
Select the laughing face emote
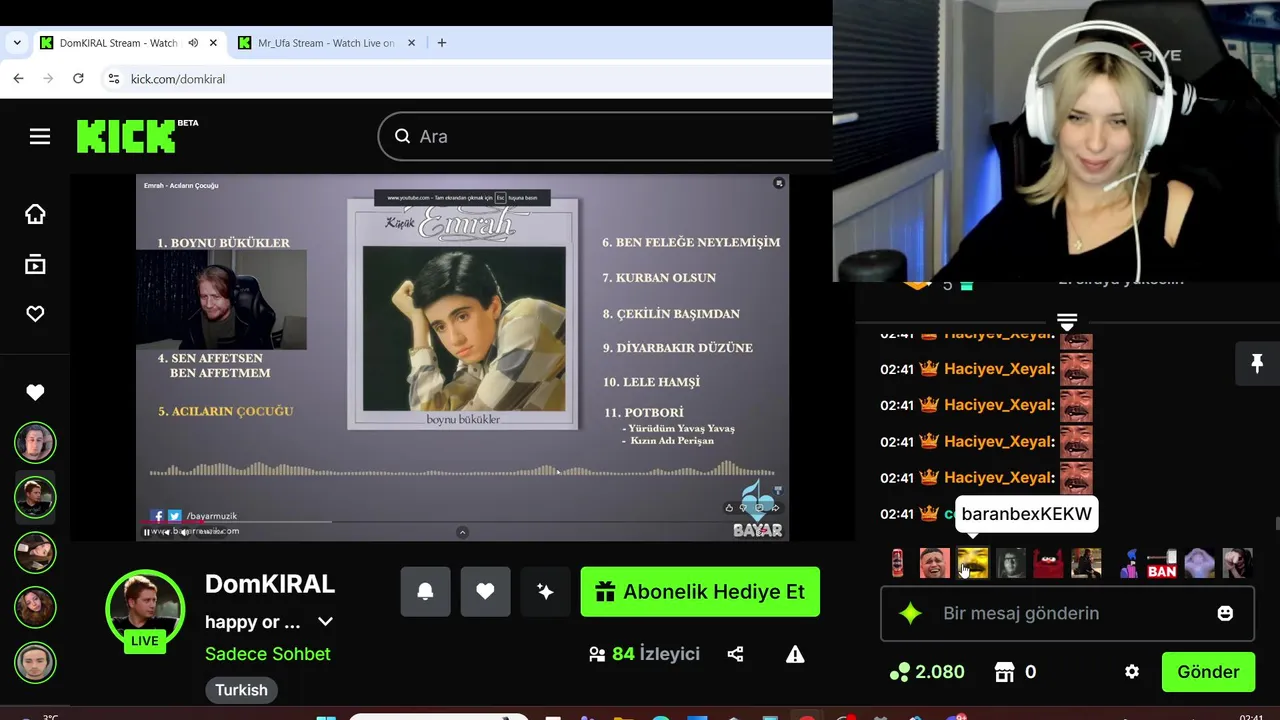click(x=935, y=563)
